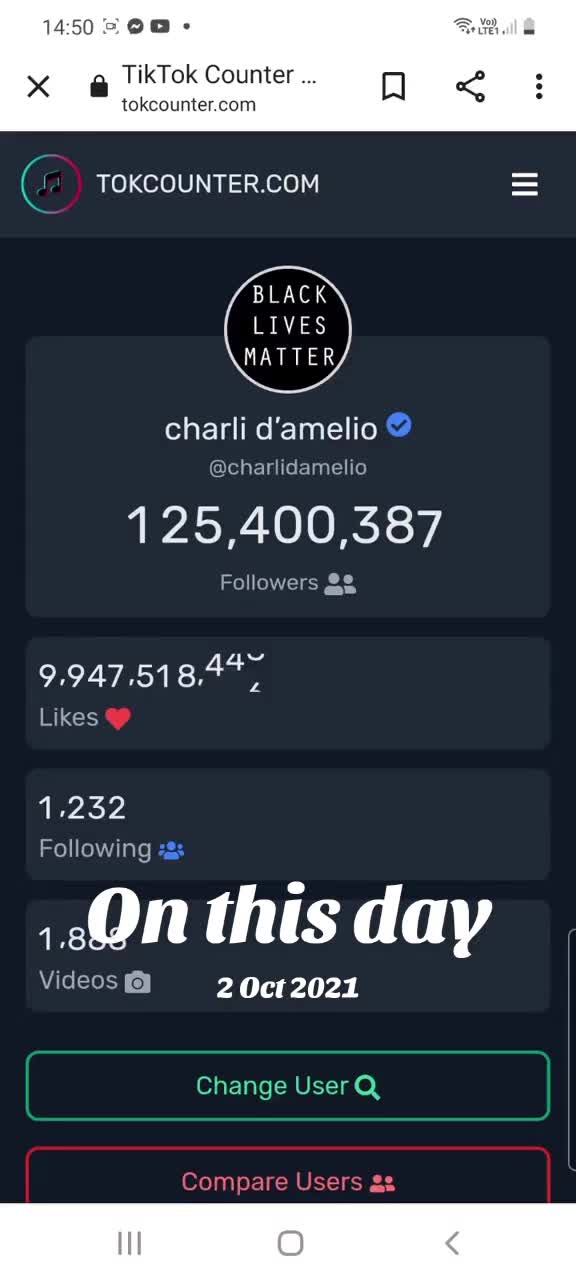This screenshot has height=1280, width=576.
Task: Click the TokCounter music note logo
Action: click(x=51, y=184)
